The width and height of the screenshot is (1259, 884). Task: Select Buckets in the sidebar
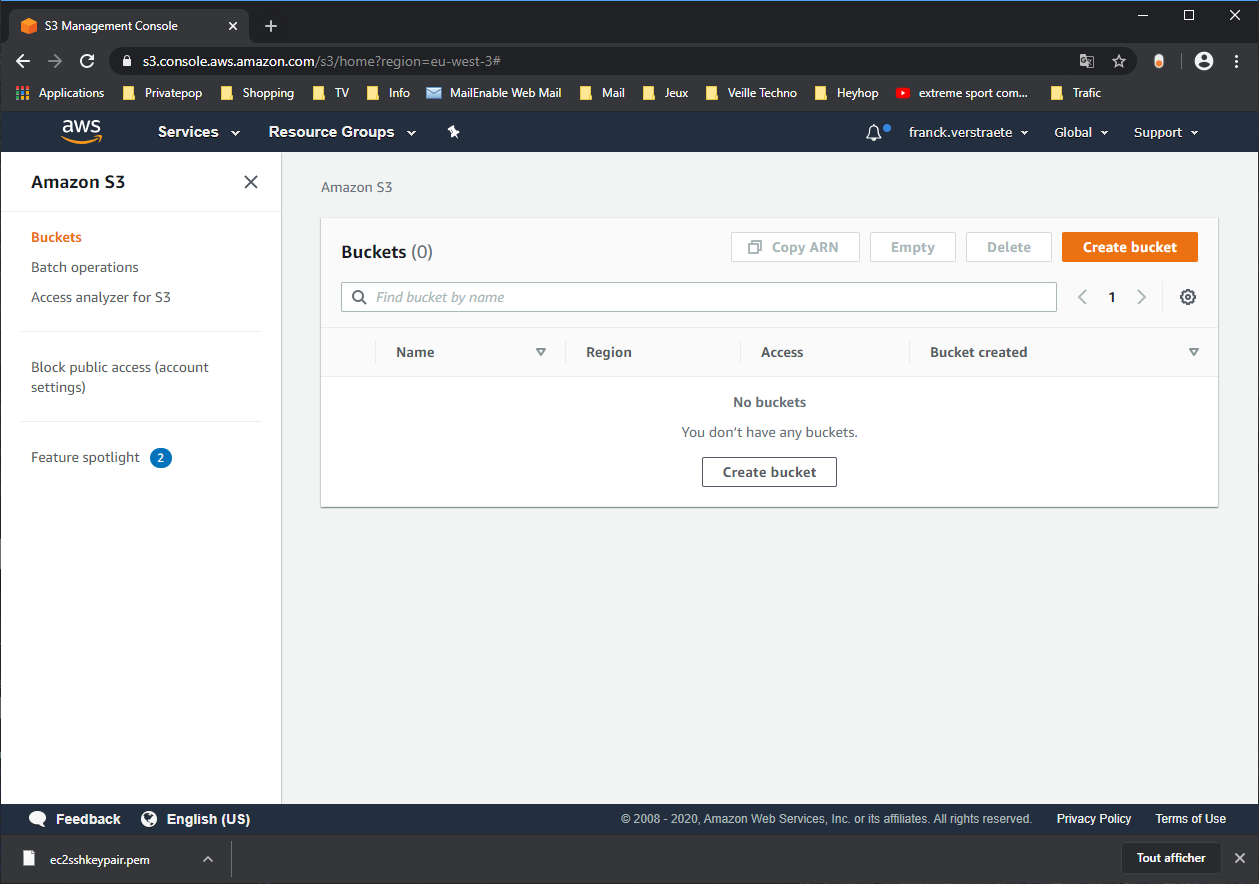[x=56, y=237]
